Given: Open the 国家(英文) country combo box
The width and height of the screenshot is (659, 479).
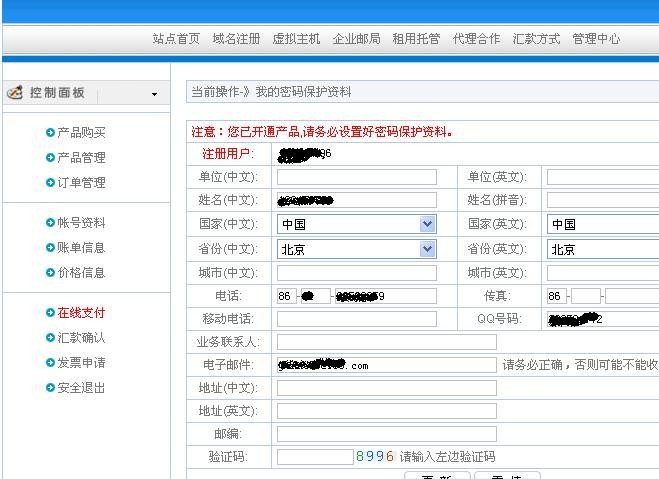Looking at the screenshot, I should (602, 224).
